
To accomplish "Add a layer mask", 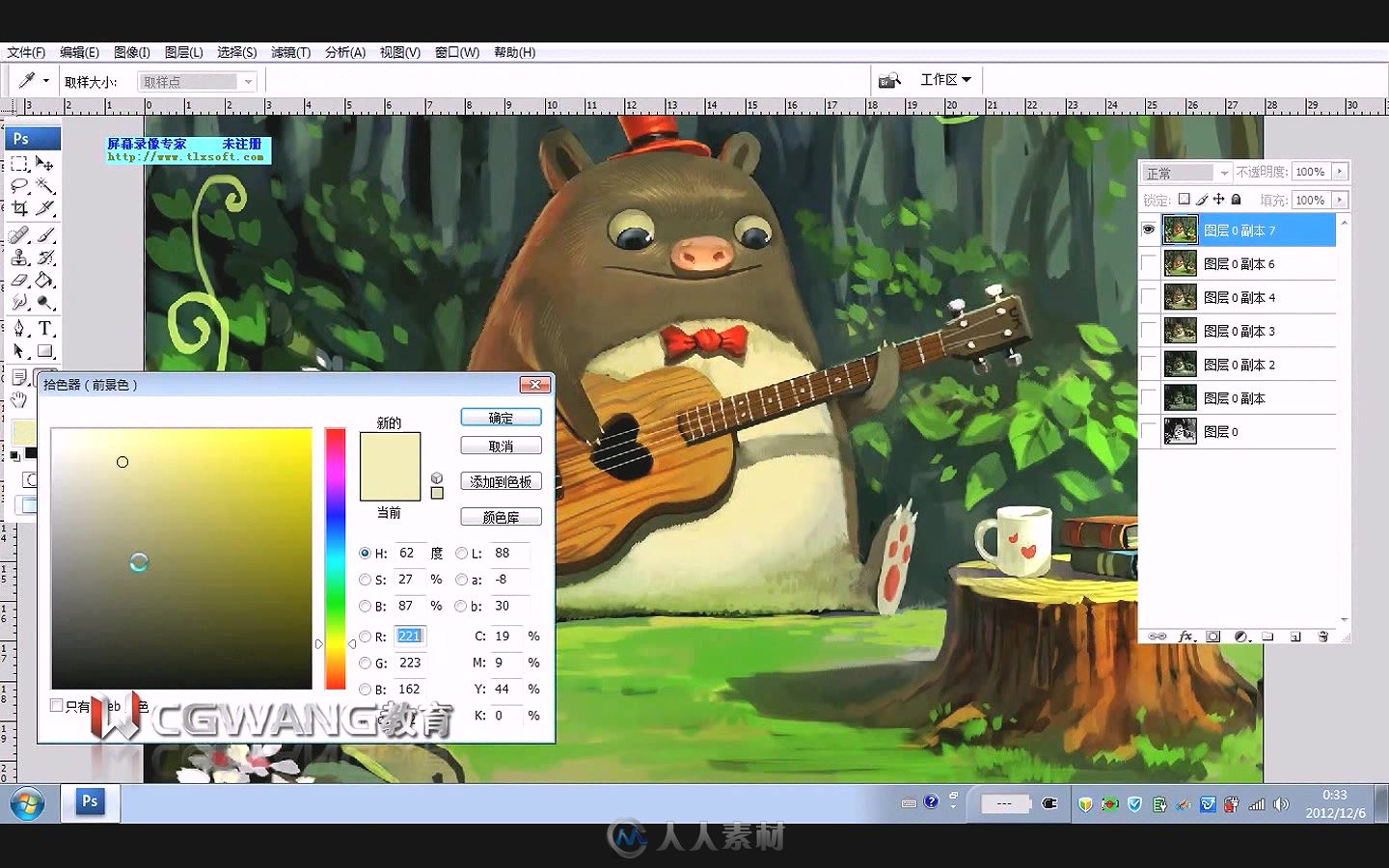I will [x=1213, y=637].
